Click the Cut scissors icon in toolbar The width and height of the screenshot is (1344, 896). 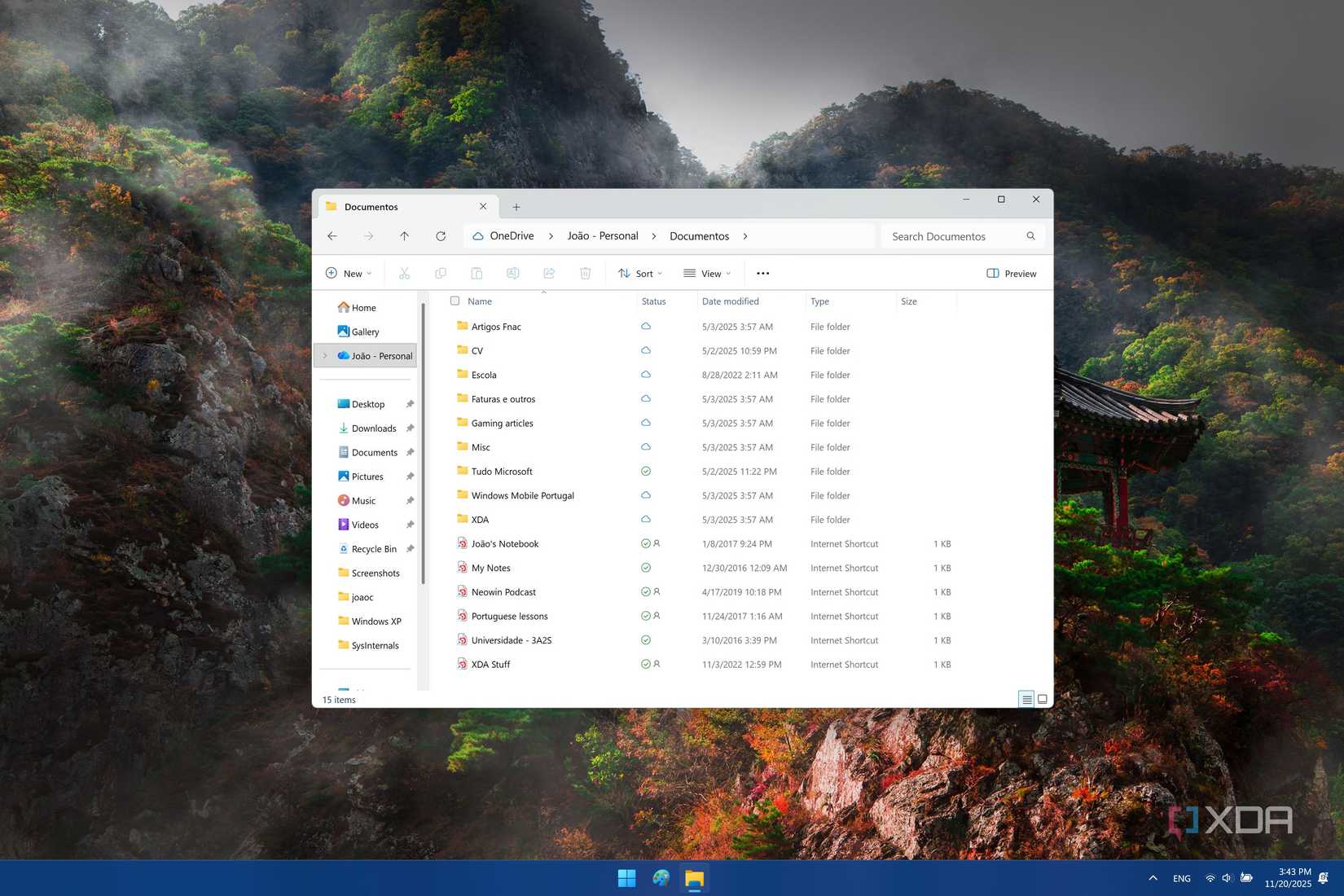coord(404,274)
